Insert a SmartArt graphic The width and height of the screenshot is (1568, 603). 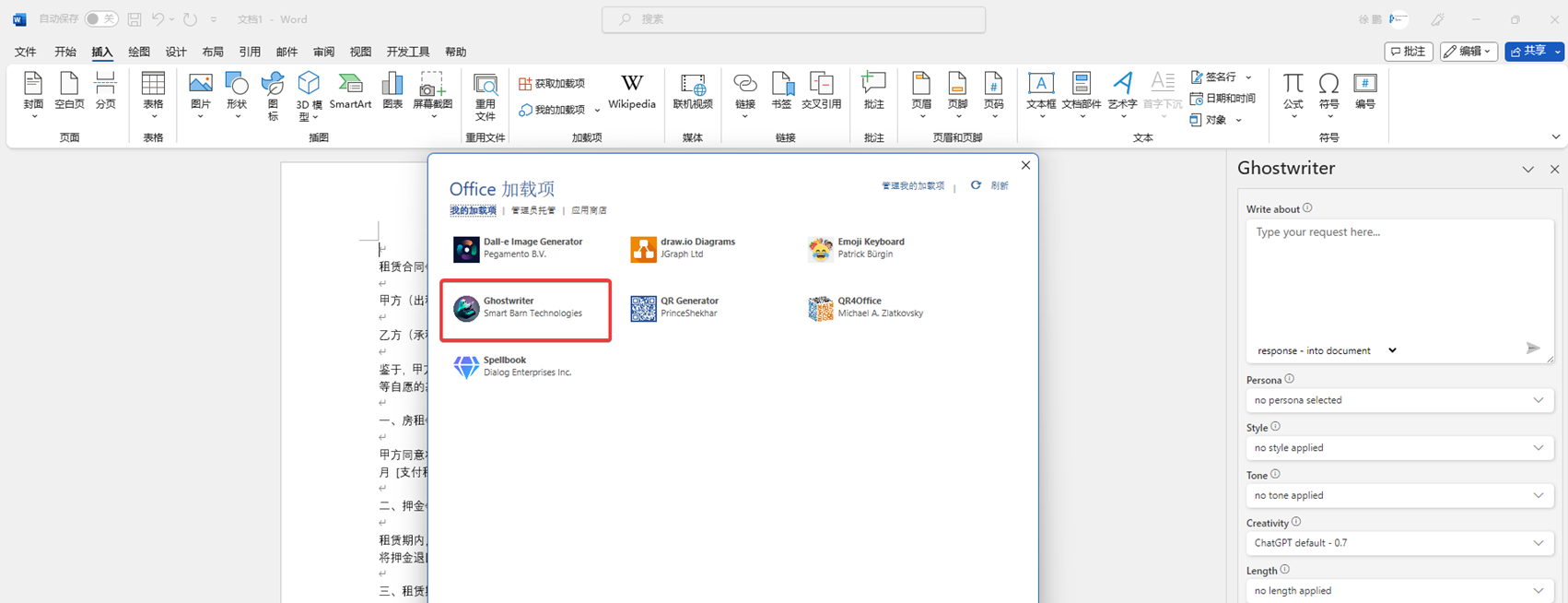pyautogui.click(x=350, y=91)
